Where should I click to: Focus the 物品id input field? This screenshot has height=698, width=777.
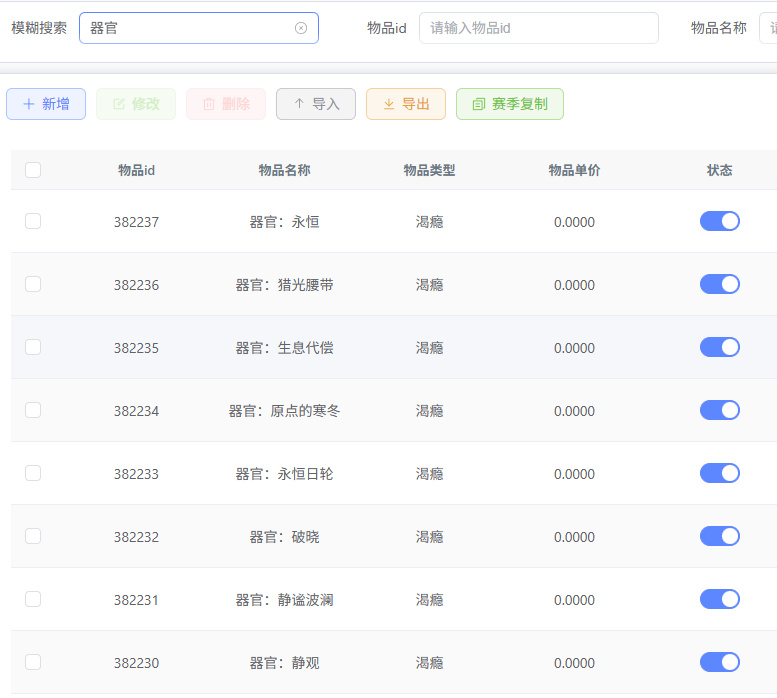coord(538,28)
